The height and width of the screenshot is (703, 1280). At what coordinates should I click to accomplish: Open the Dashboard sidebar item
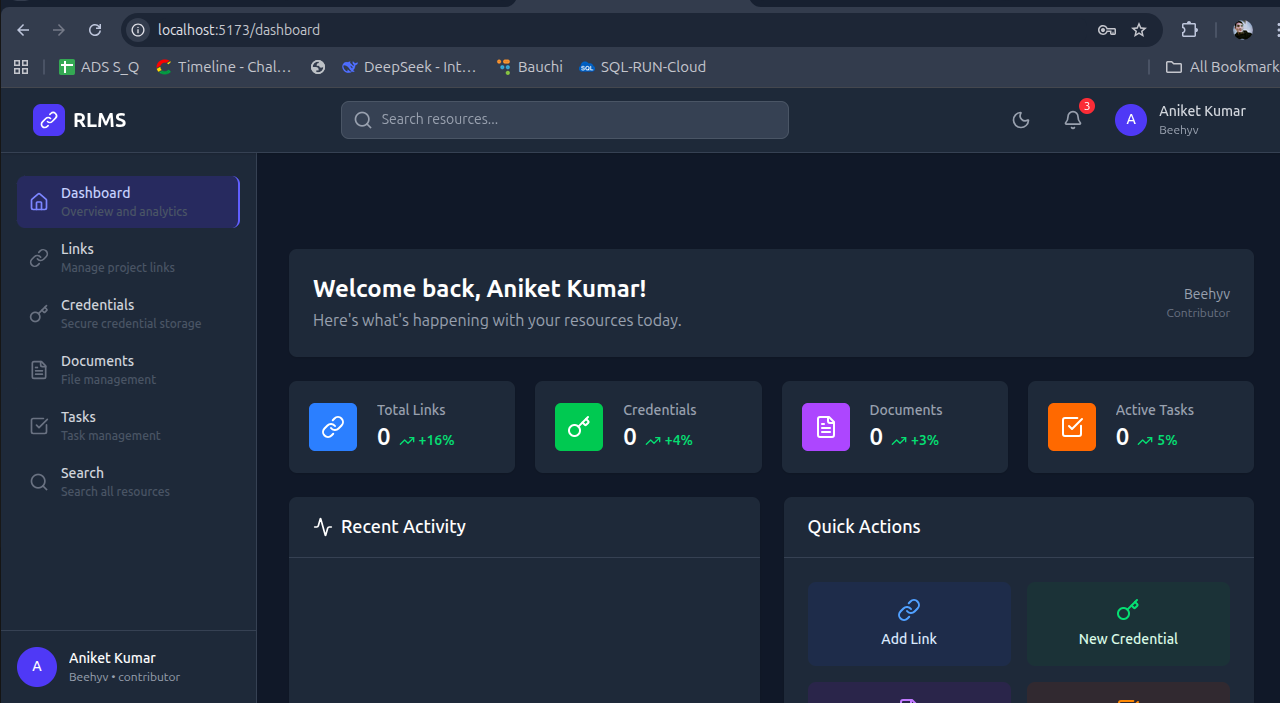pyautogui.click(x=128, y=201)
